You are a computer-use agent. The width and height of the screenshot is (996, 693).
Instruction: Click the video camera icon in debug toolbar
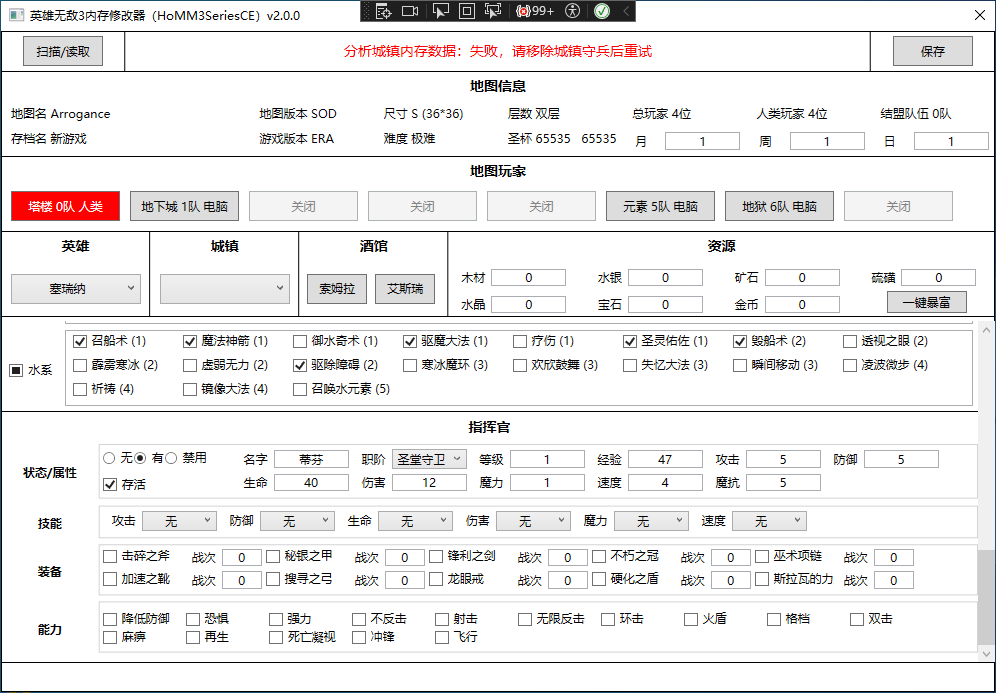click(x=410, y=11)
